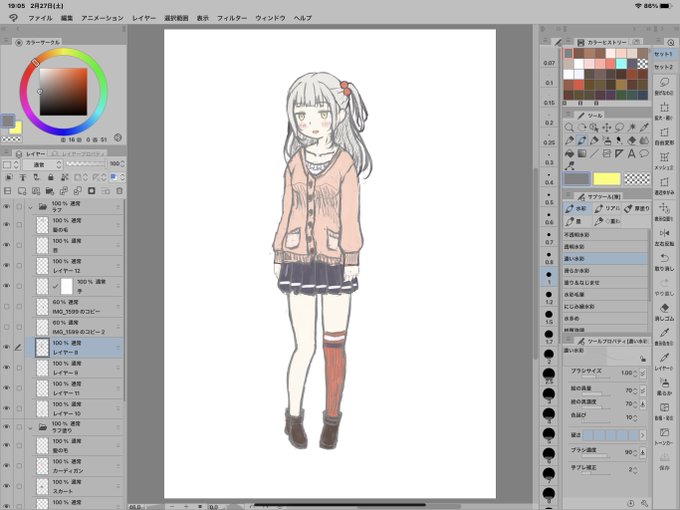The width and height of the screenshot is (680, 510).
Task: Select the Gradient tool
Action: click(582, 154)
